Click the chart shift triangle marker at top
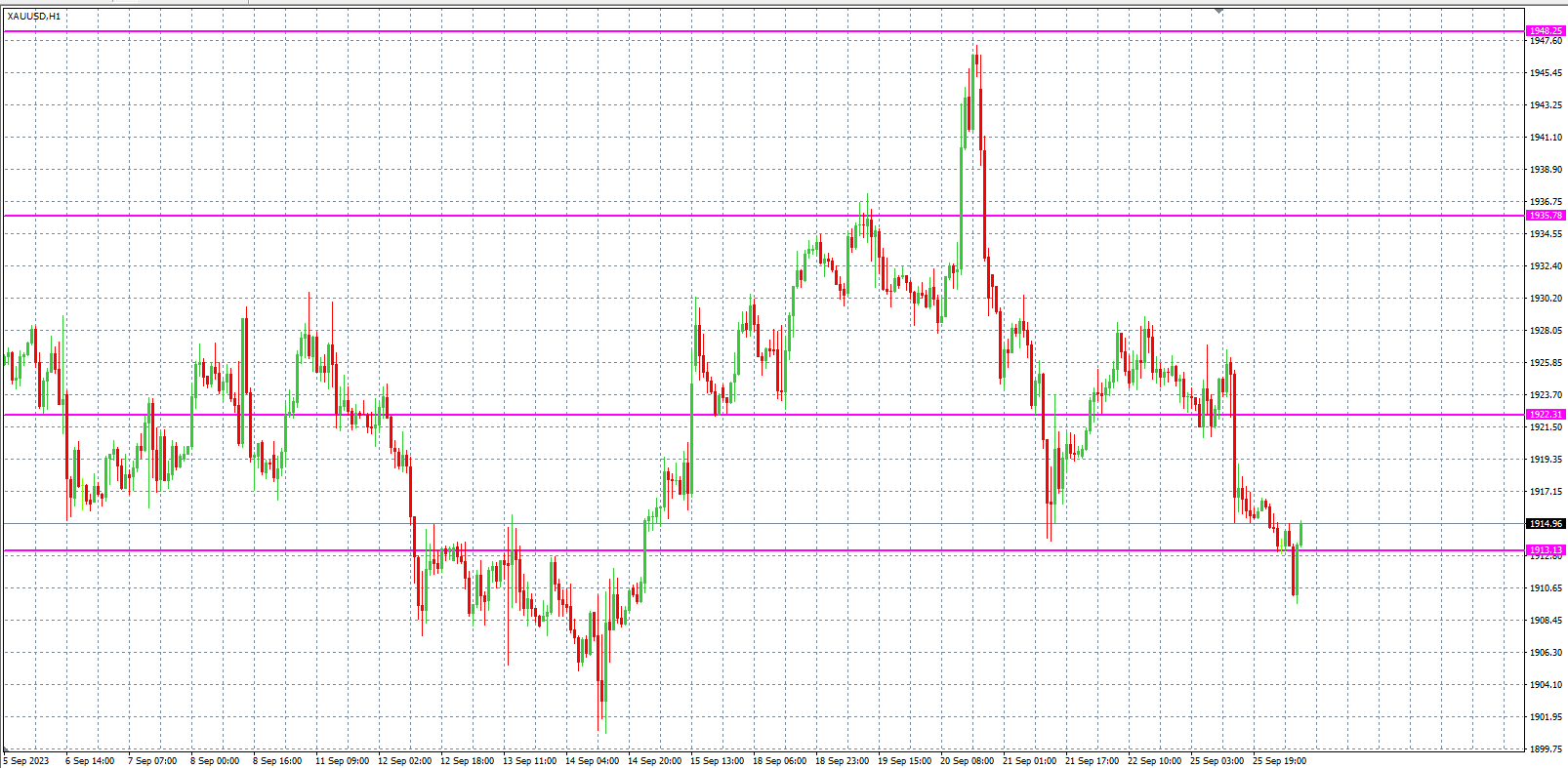The width and height of the screenshot is (1568, 768). point(1218,10)
